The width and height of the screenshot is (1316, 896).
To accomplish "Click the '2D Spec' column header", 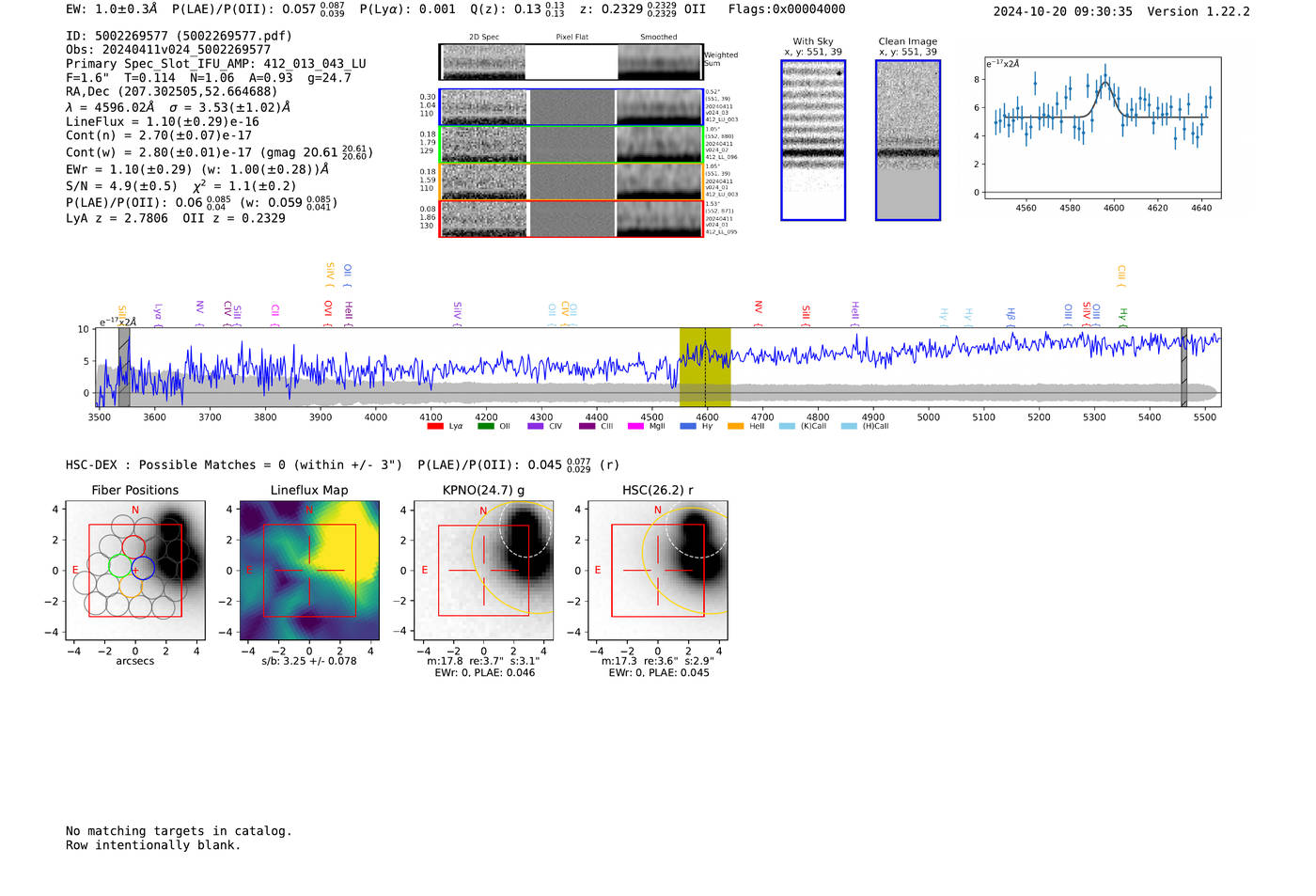I will [484, 37].
